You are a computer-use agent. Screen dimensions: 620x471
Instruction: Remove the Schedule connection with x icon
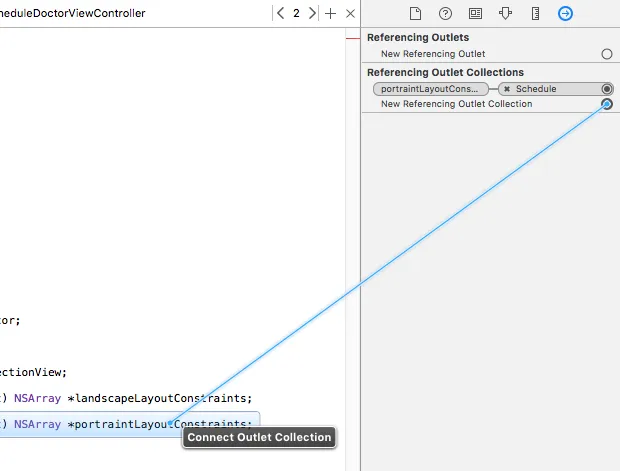[507, 89]
